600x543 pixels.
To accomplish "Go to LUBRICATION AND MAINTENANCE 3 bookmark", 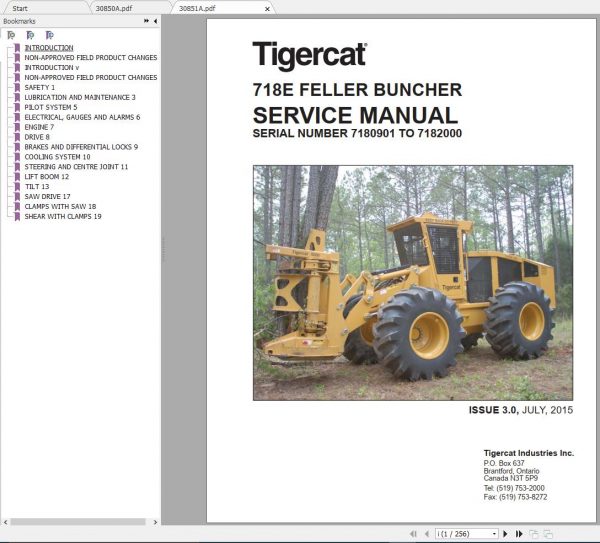I will click(80, 97).
